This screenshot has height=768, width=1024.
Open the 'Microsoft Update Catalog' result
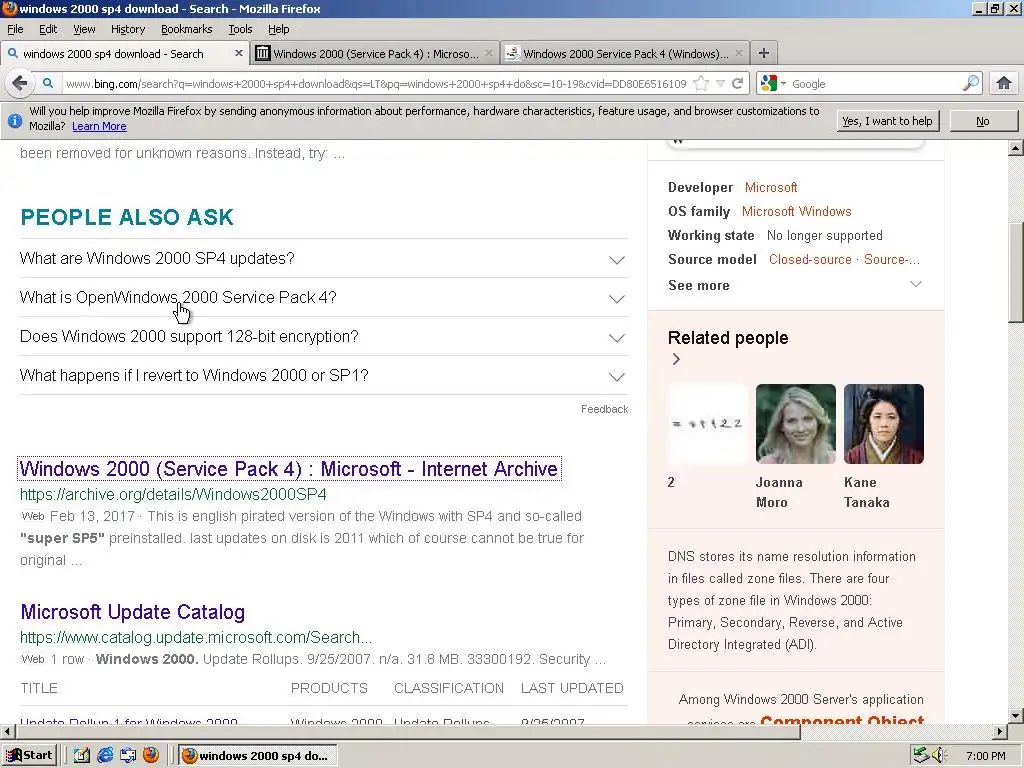click(133, 612)
